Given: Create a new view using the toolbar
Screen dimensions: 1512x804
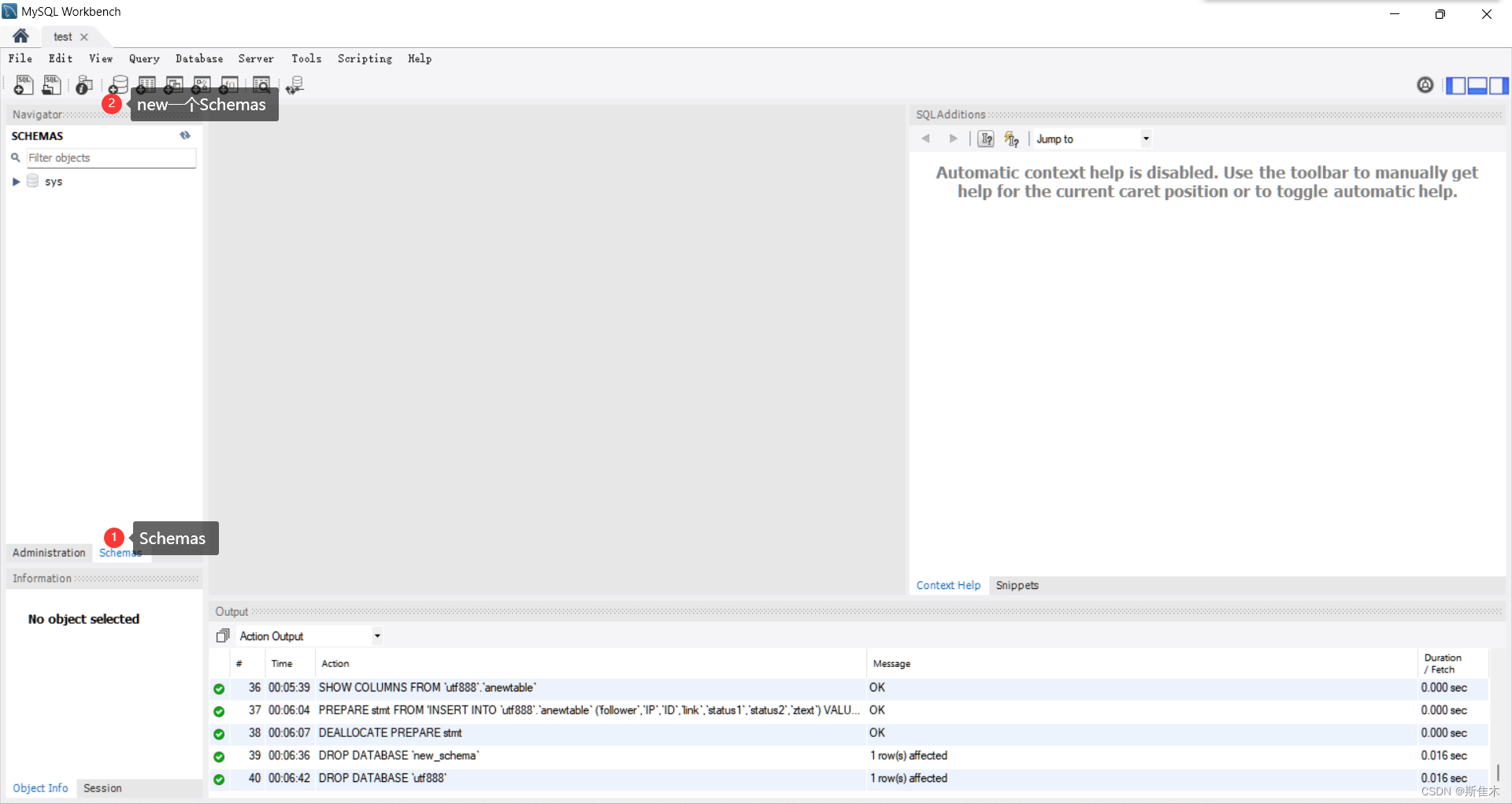Looking at the screenshot, I should [174, 85].
